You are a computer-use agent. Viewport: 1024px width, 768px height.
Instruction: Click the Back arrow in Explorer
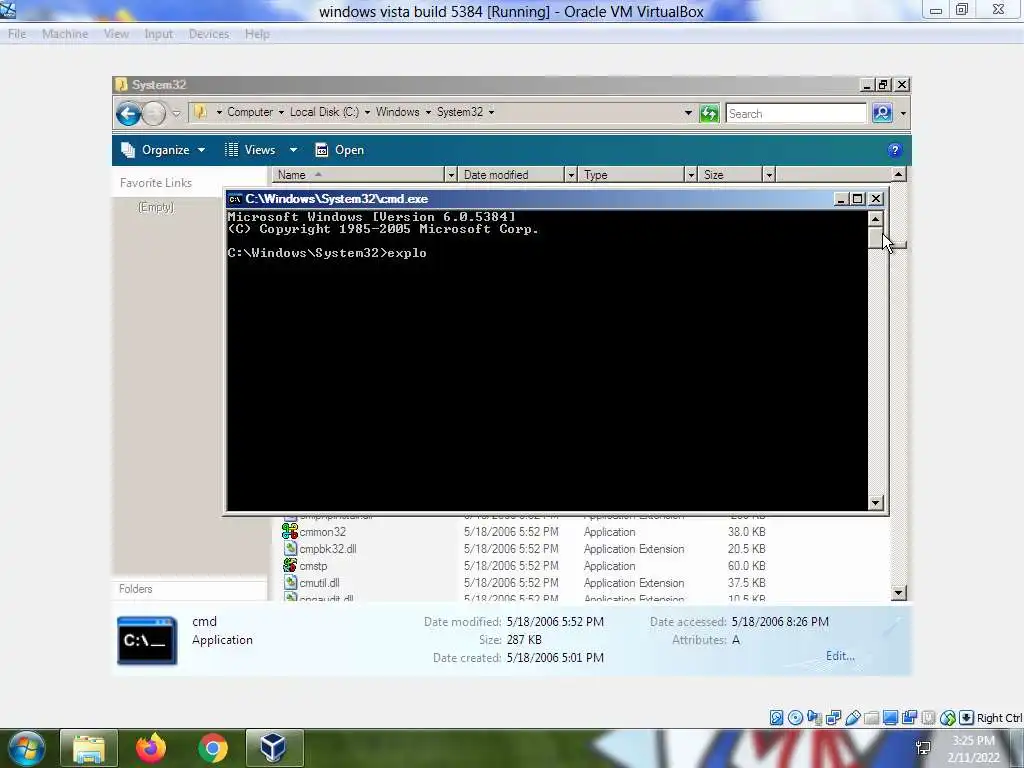coord(129,114)
